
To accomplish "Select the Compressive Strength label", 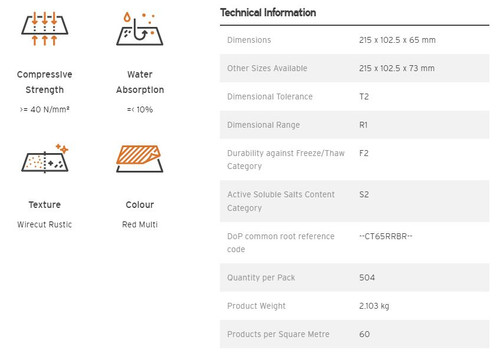I will click(x=45, y=82).
